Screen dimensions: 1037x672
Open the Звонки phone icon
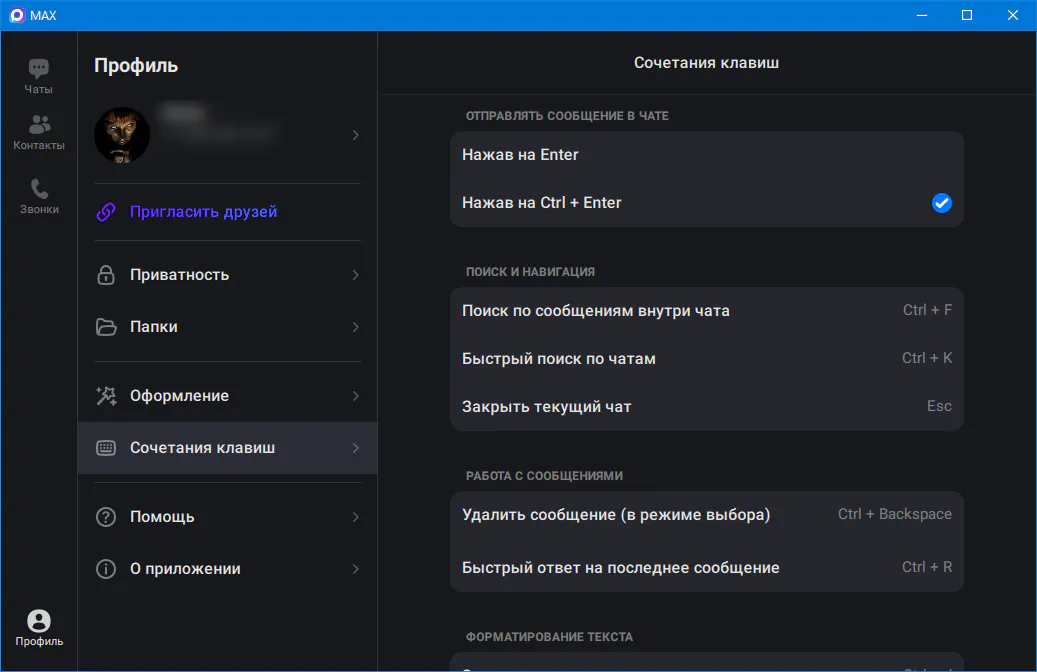39,189
